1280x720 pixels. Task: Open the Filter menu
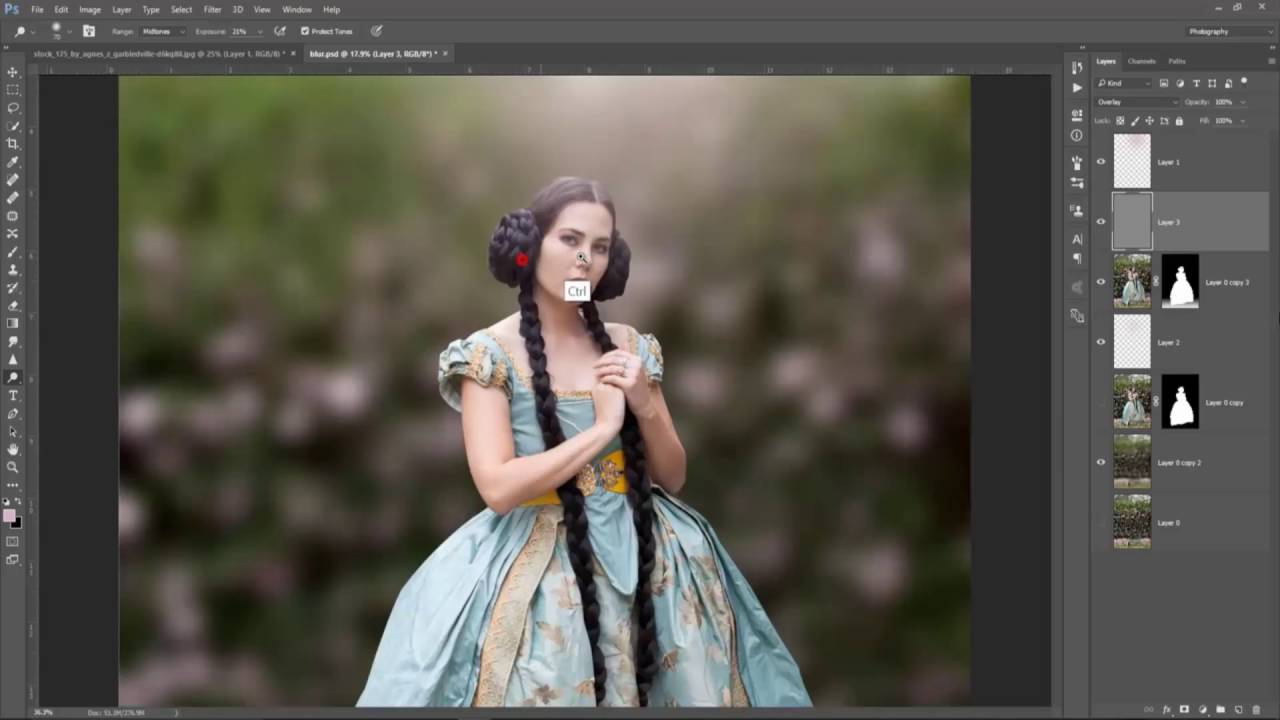point(212,9)
